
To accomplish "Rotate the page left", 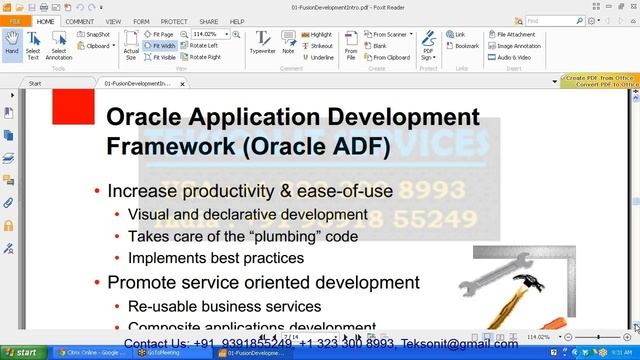I will 200,45.
